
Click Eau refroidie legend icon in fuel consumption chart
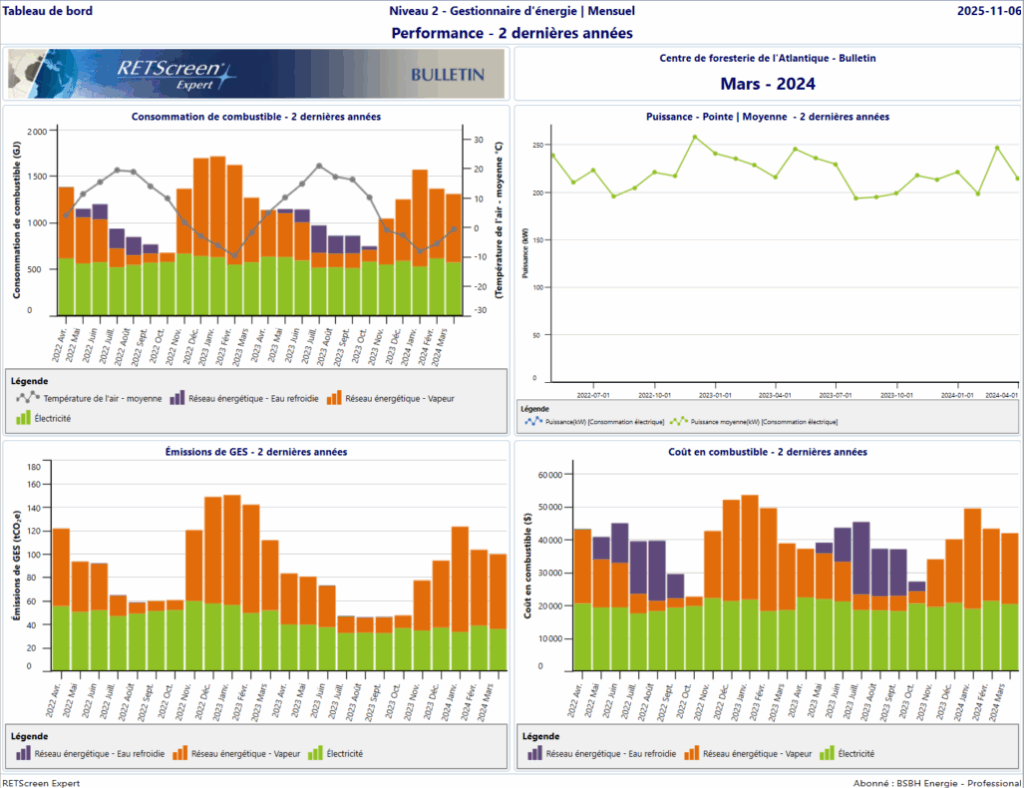click(x=177, y=398)
